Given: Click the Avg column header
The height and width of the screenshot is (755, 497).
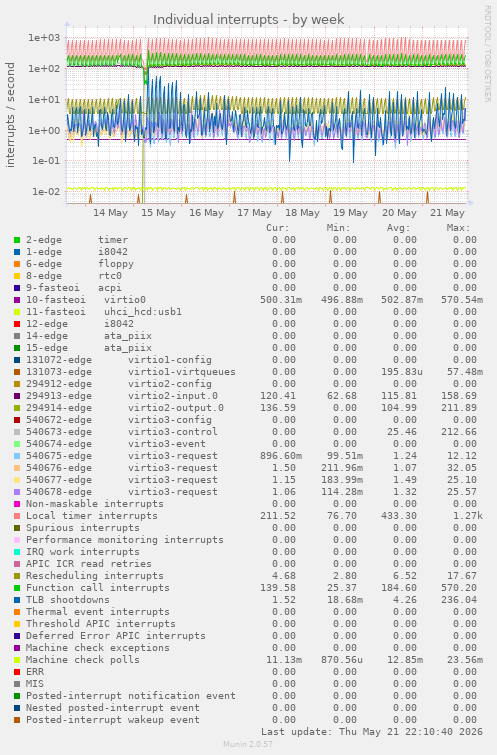Looking at the screenshot, I should pyautogui.click(x=398, y=228).
